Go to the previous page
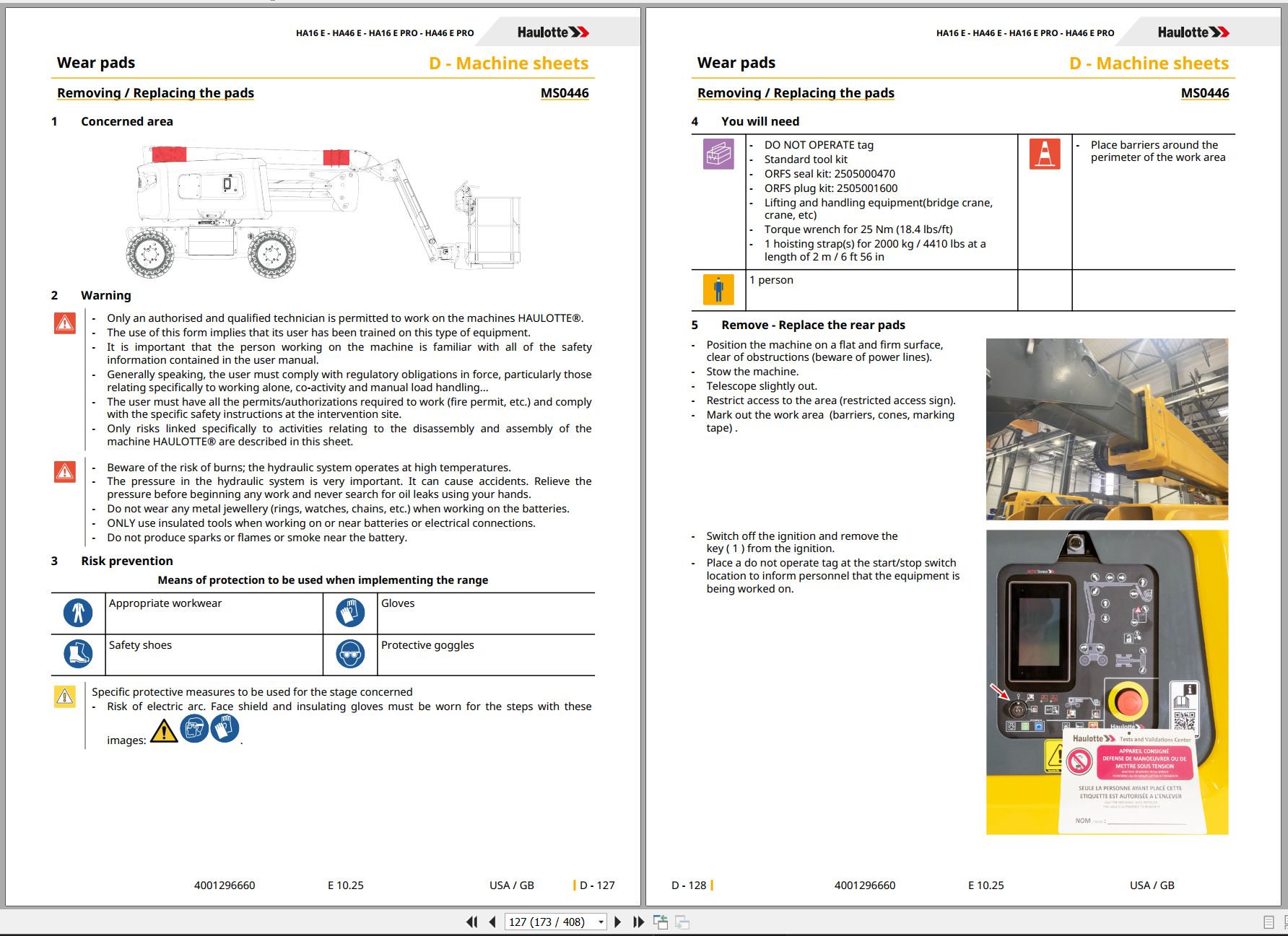 pyautogui.click(x=492, y=922)
